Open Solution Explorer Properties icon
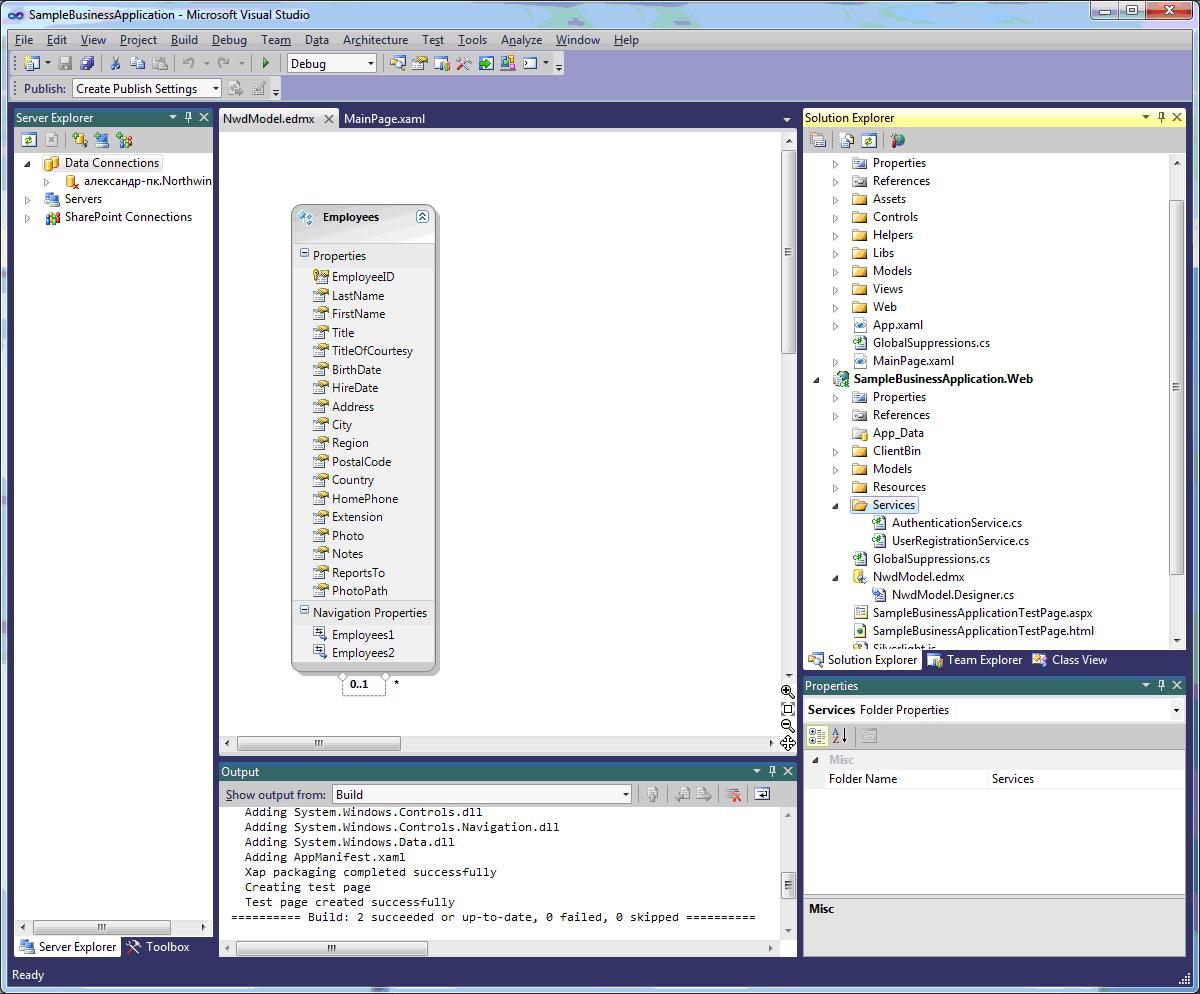1200x994 pixels. coord(818,141)
